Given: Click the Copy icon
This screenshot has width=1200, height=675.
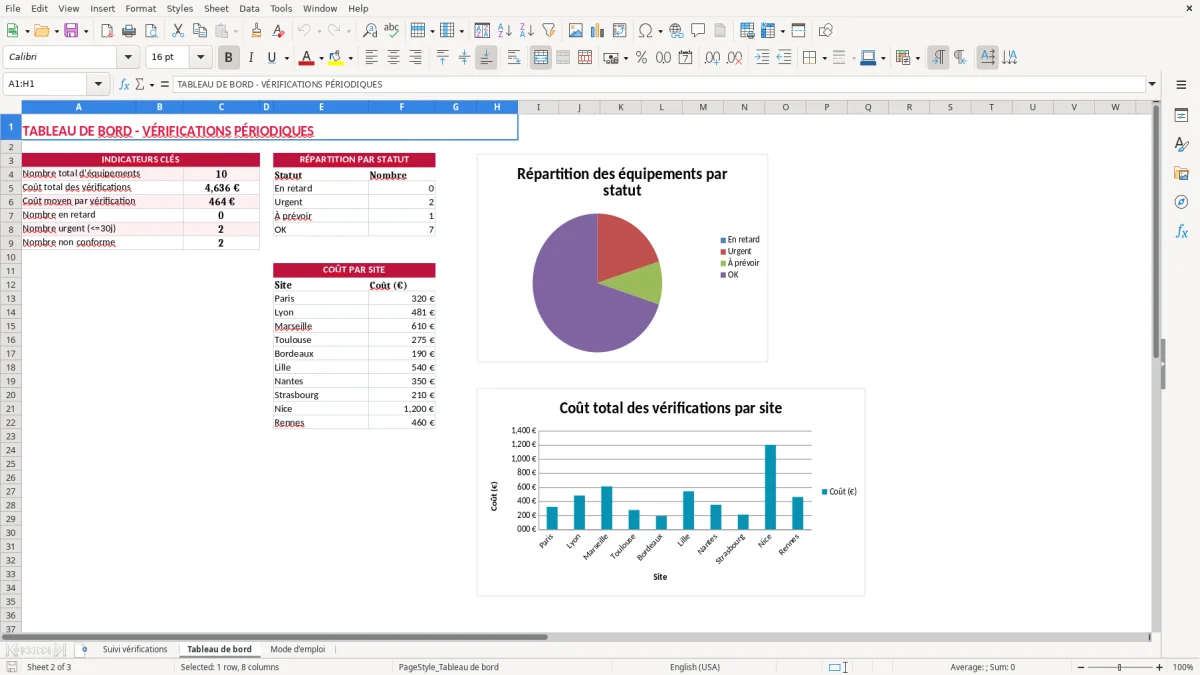Looking at the screenshot, I should (x=200, y=31).
